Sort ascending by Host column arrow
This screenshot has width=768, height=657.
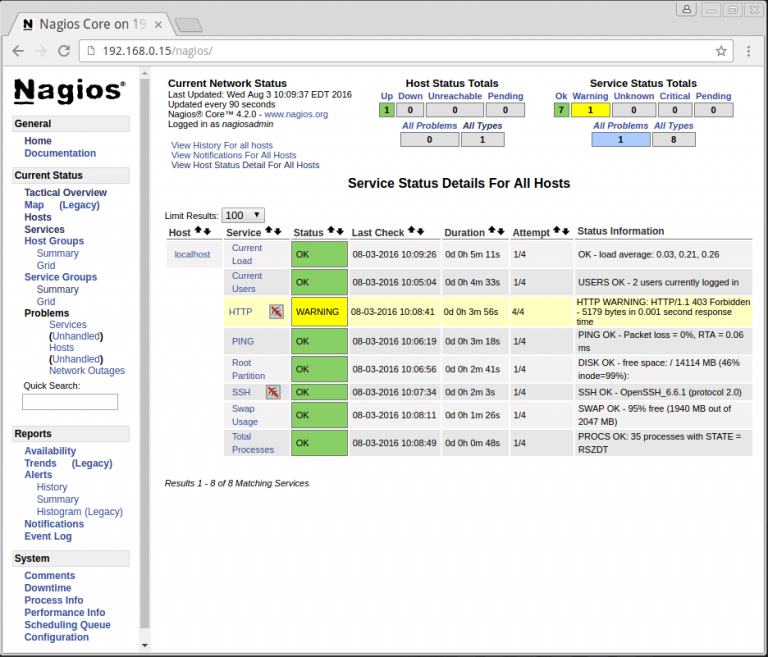197,232
